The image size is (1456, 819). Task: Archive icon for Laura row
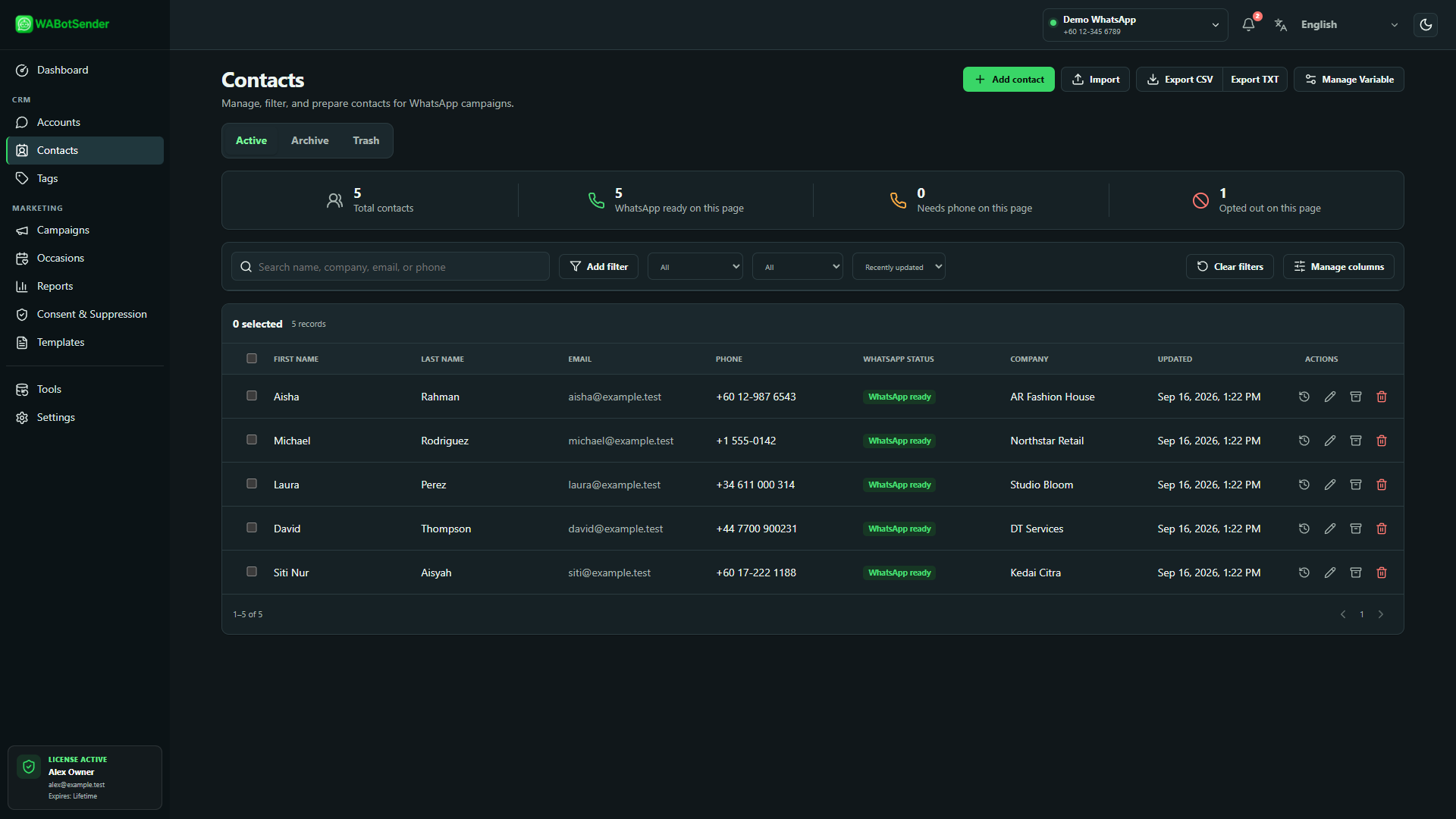pos(1356,485)
